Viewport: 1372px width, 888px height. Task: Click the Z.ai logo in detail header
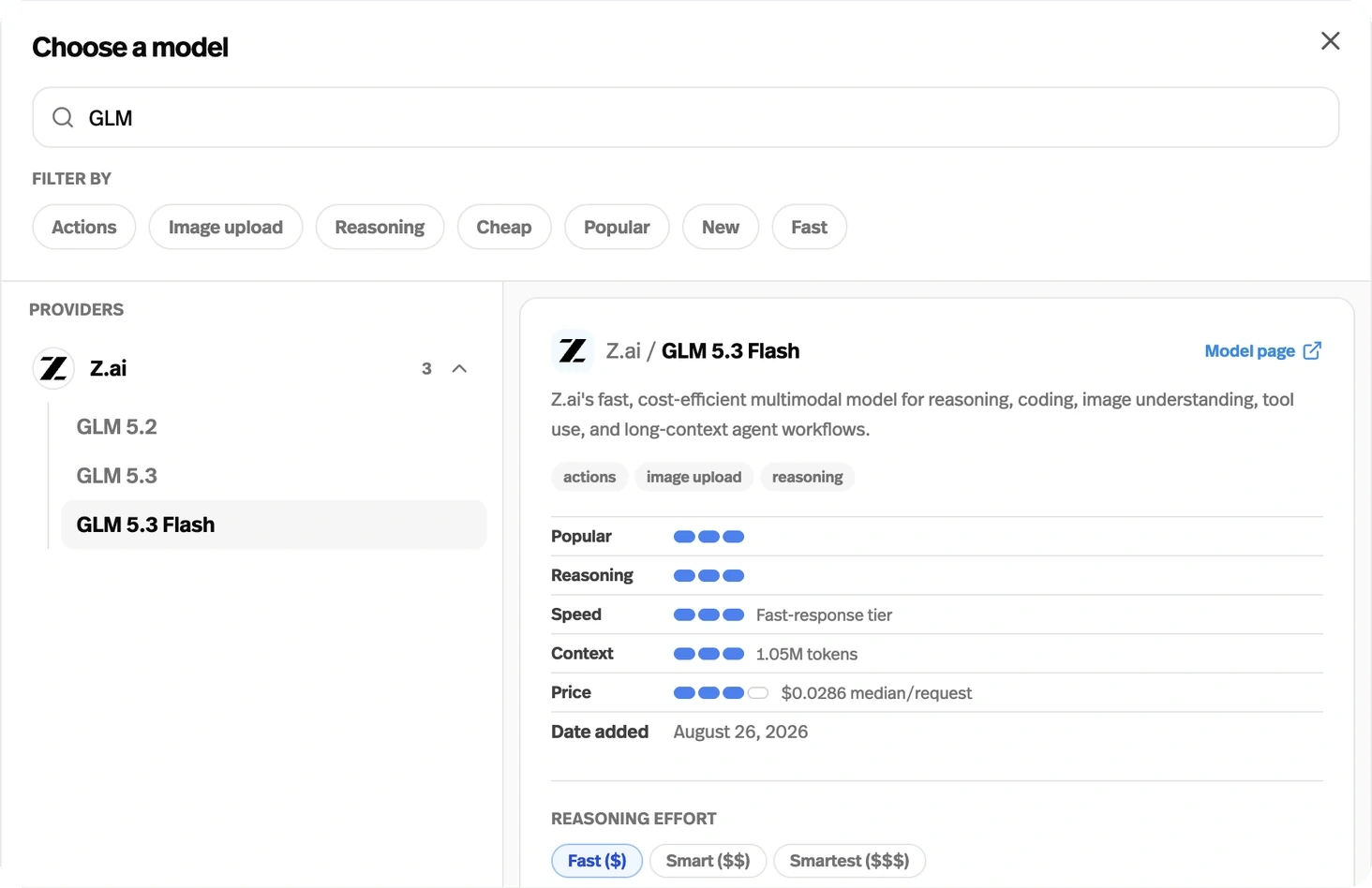(573, 351)
